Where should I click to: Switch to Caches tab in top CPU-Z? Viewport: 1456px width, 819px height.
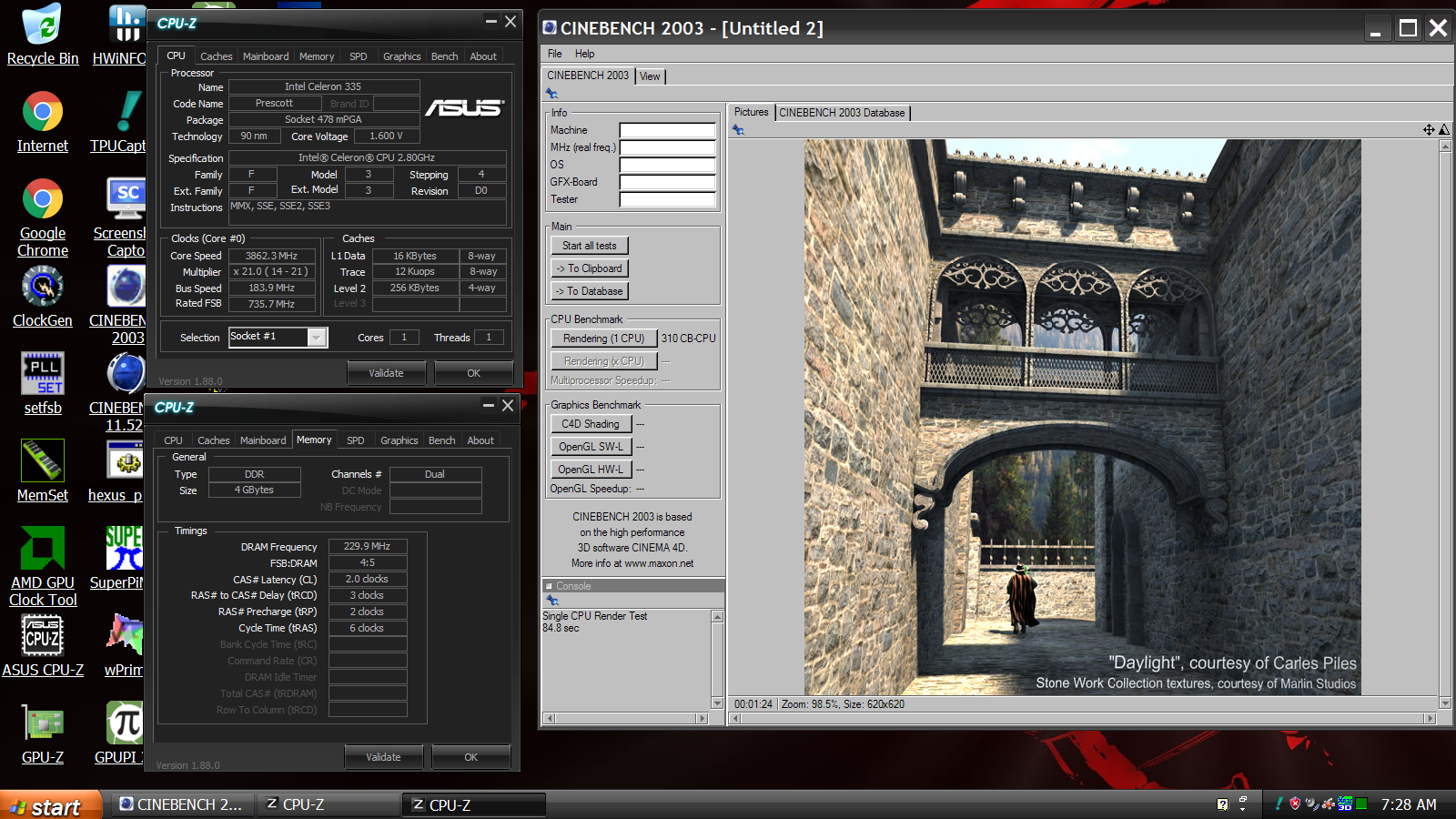(216, 56)
